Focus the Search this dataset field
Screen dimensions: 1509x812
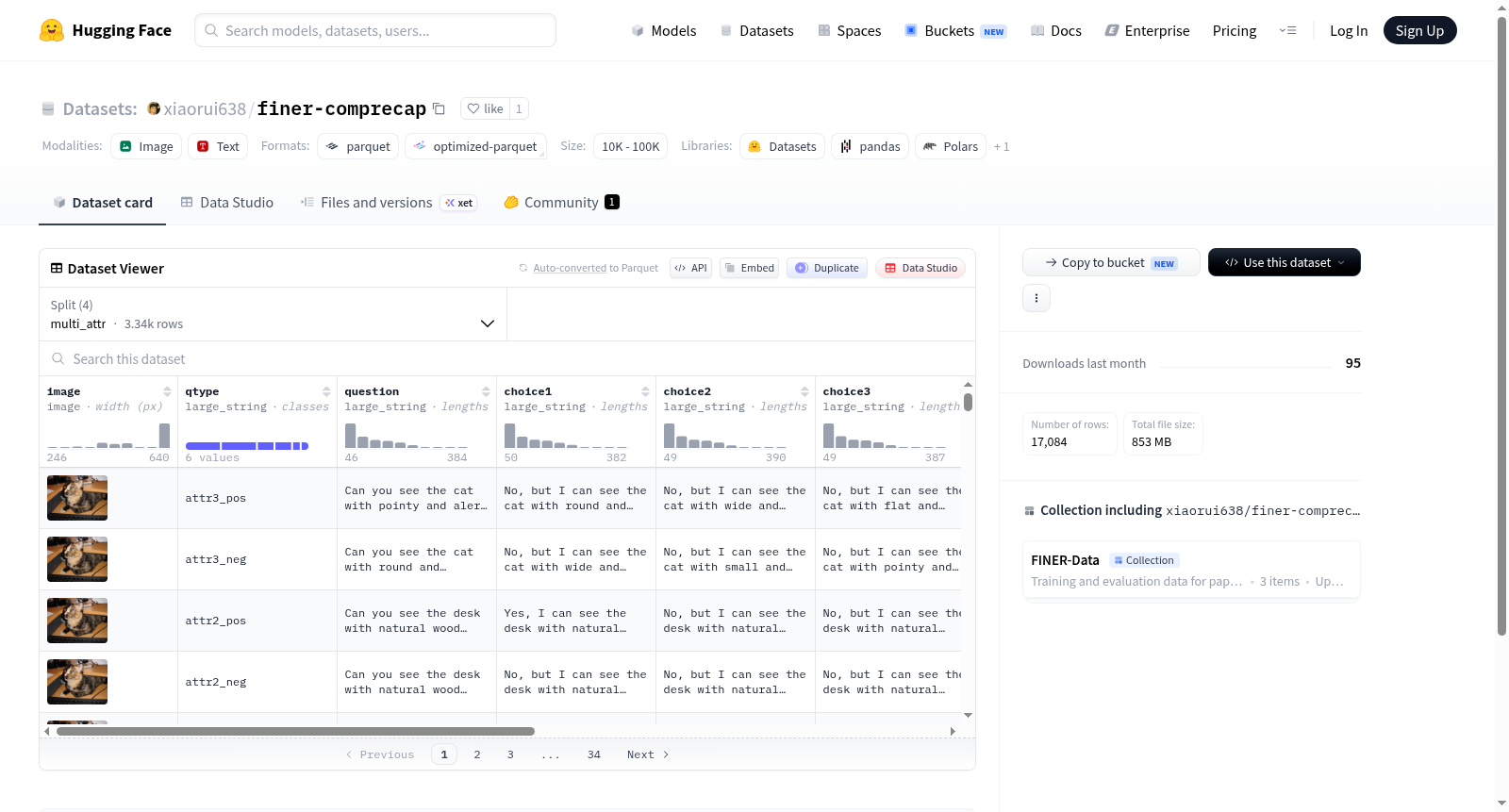coord(507,358)
